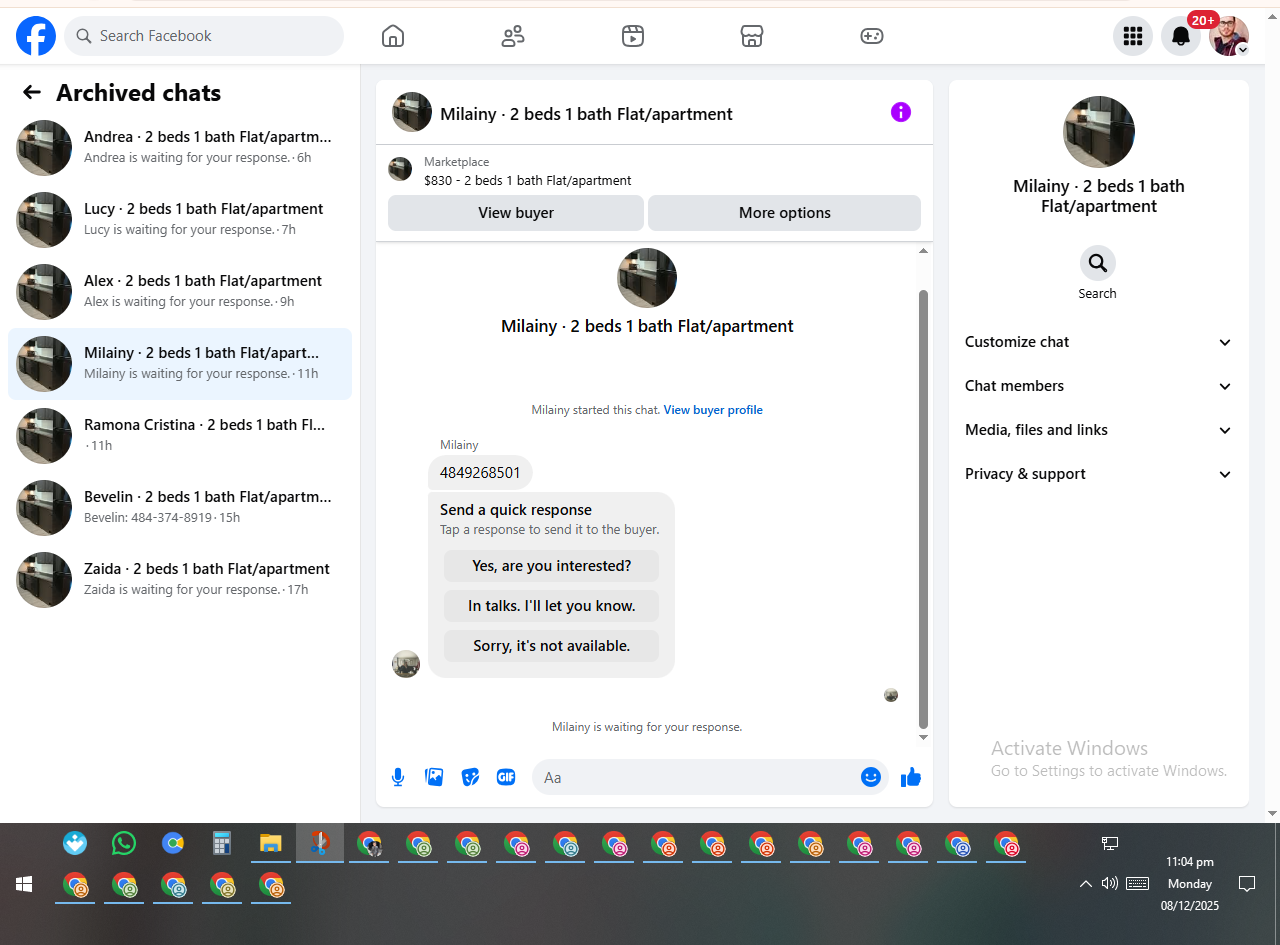The image size is (1280, 945).
Task: Open File Explorer from the taskbar
Action: pos(270,843)
